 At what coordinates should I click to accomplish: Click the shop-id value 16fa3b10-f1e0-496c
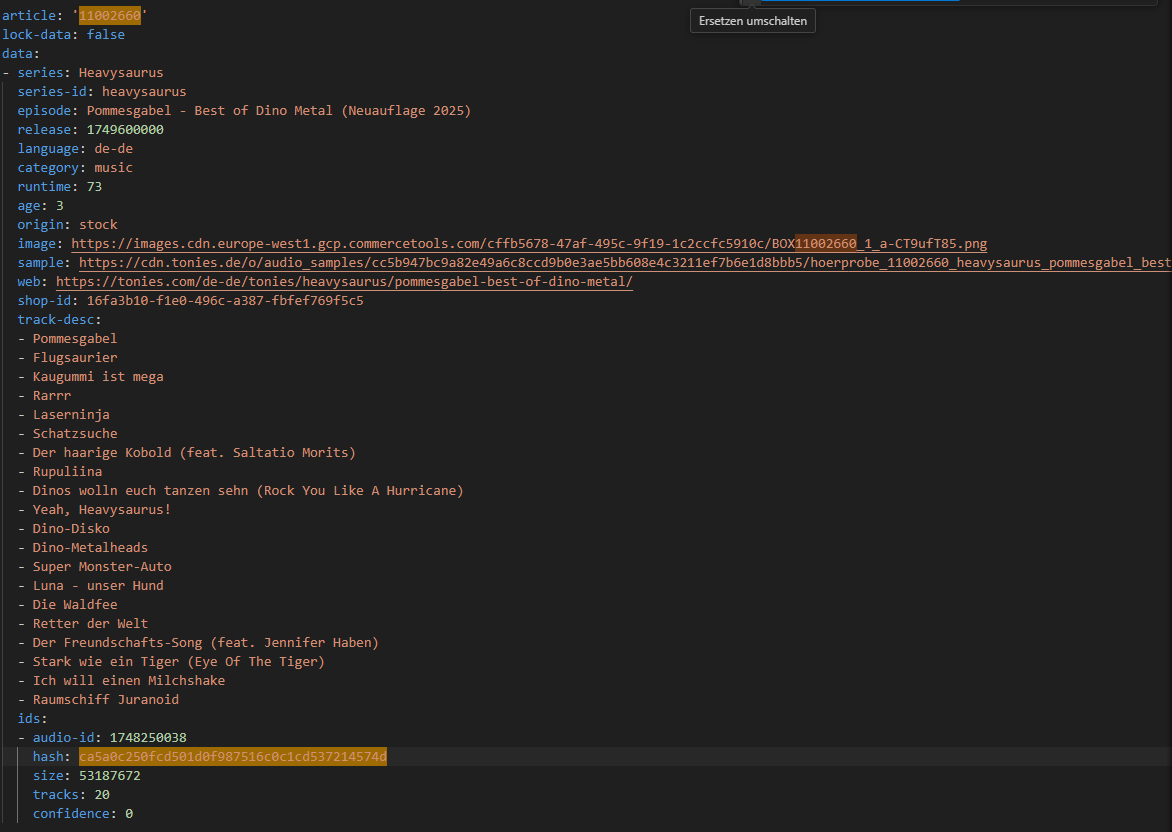tap(225, 301)
